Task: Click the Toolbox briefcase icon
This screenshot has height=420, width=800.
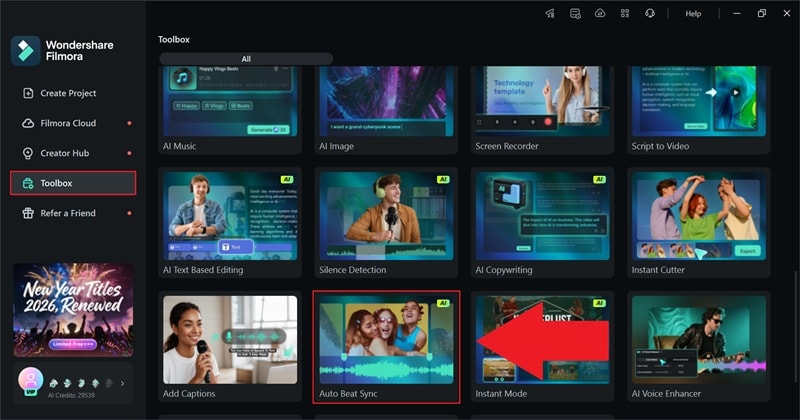Action: [28, 183]
